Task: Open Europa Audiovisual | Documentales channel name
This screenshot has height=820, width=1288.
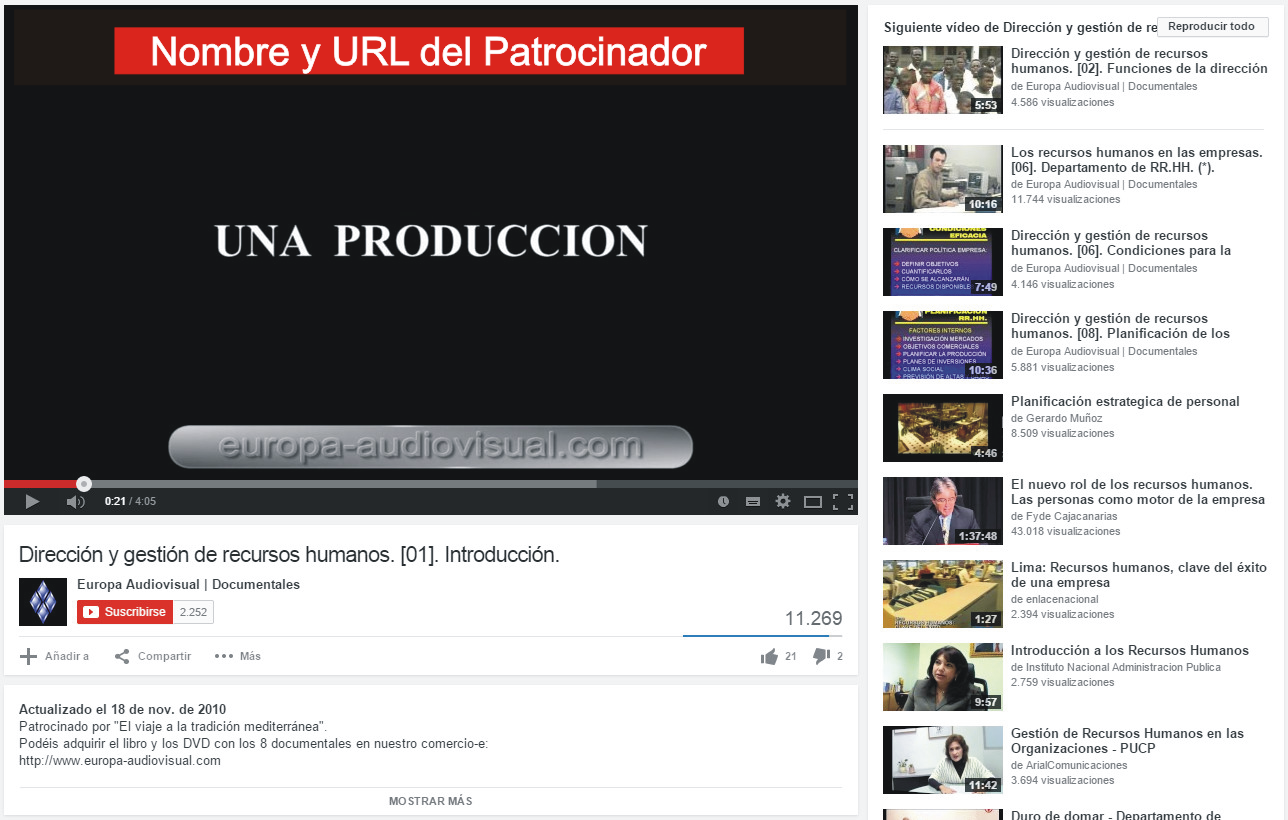Action: tap(188, 585)
